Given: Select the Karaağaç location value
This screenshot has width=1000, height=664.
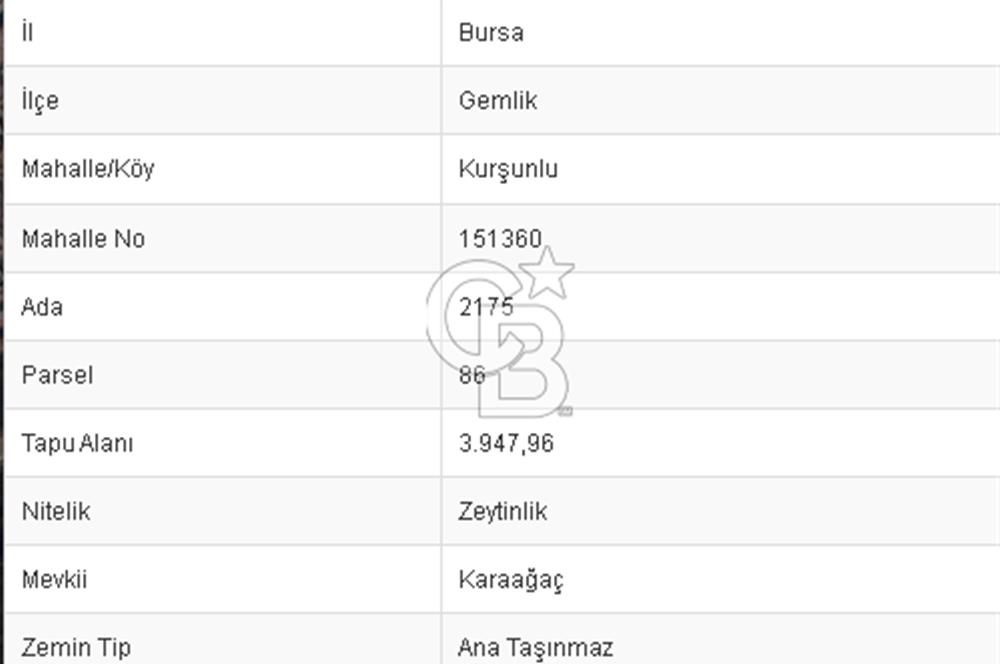Looking at the screenshot, I should 511,580.
